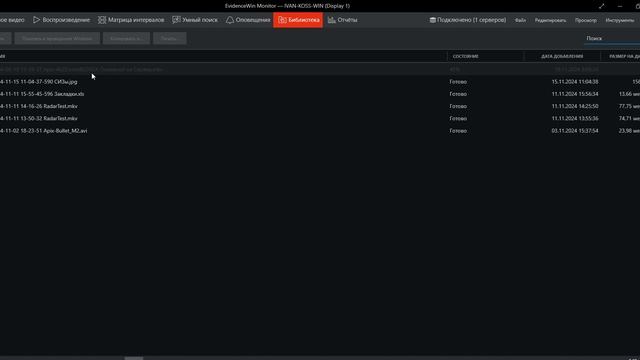Image resolution: width=640 pixels, height=360 pixels.
Task: Click date 11.11.2024 15:56:34
Action: click(575, 94)
